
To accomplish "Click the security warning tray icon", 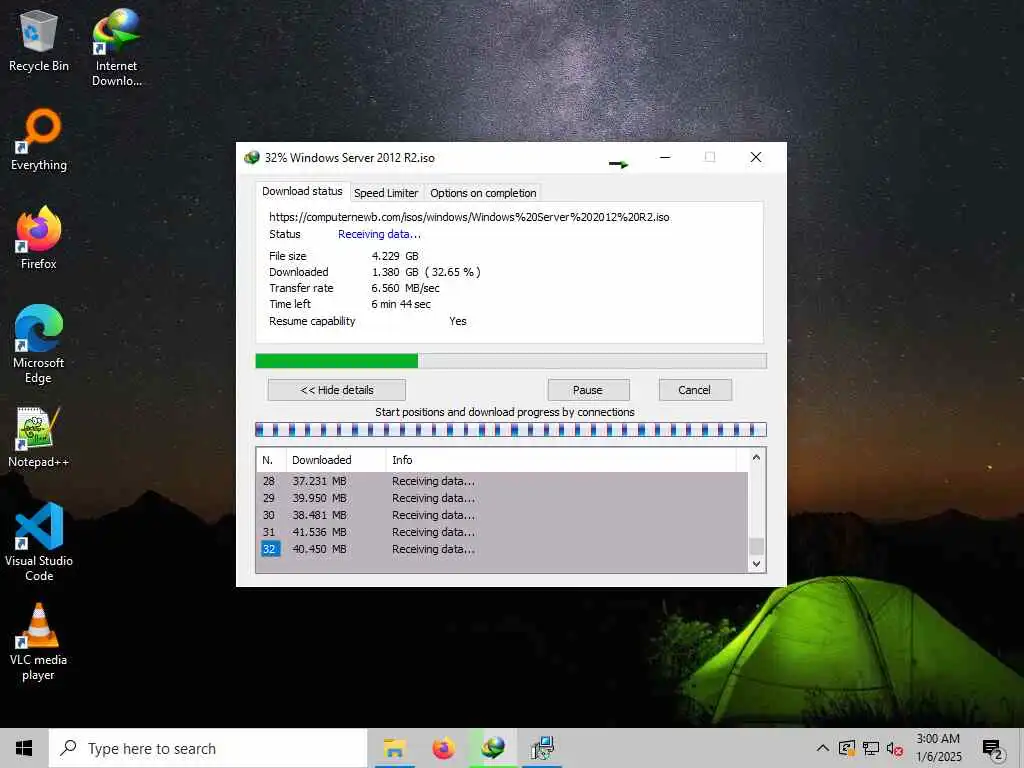I will click(846, 748).
